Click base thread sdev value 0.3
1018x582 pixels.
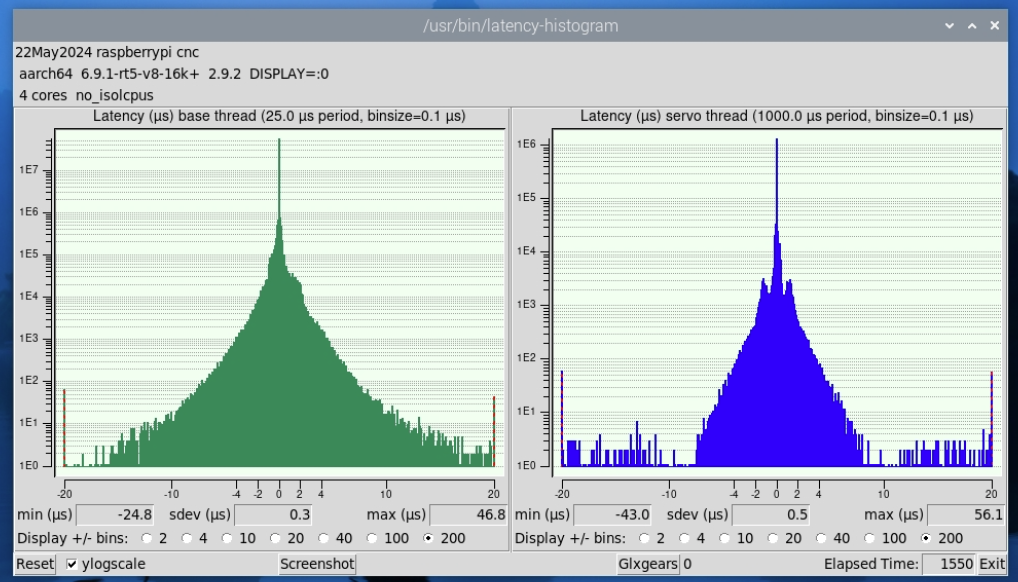273,515
